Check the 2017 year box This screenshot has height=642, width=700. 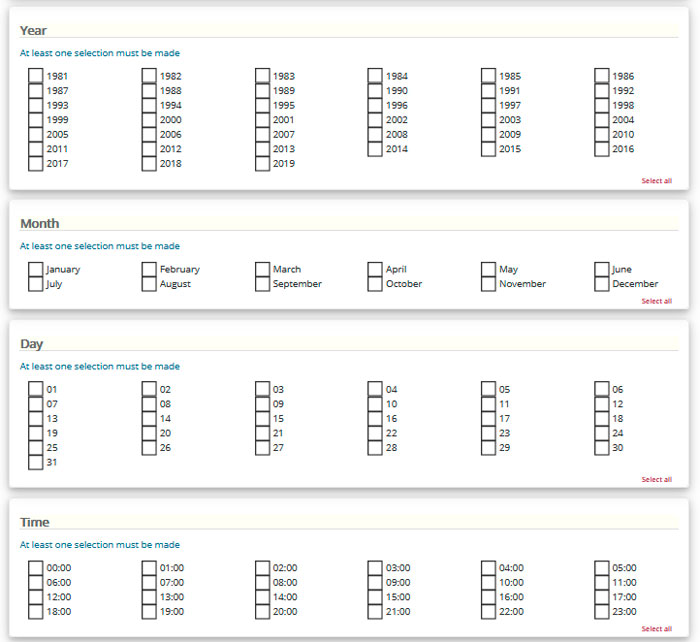point(36,163)
